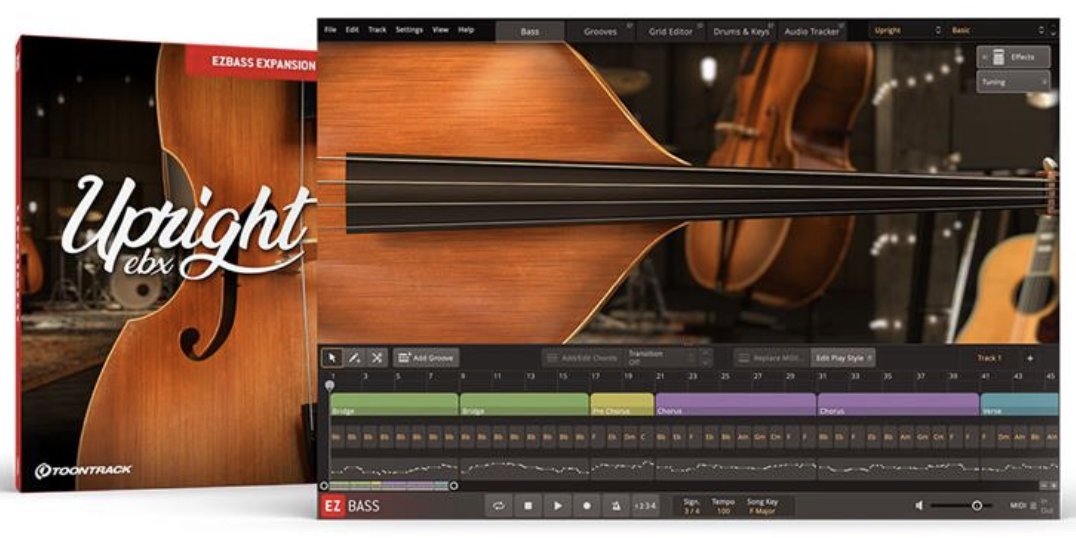Image resolution: width=1076 pixels, height=538 pixels.
Task: Click the Stop button in transport
Action: click(x=528, y=506)
